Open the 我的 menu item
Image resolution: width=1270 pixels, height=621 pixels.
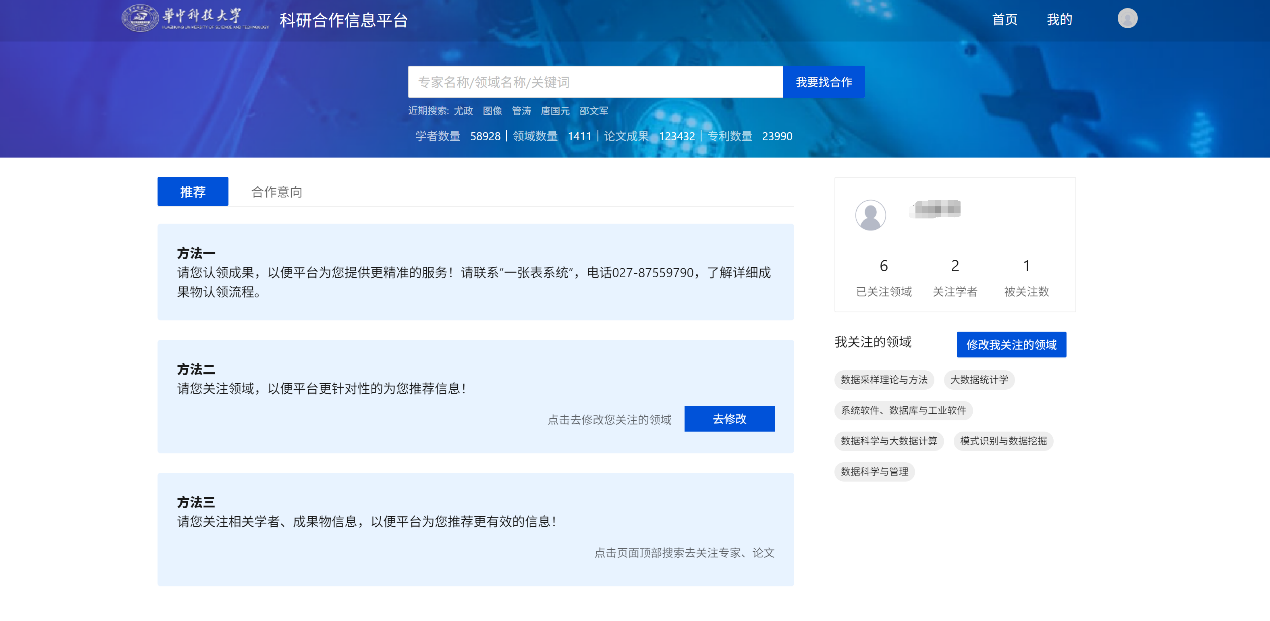[x=1059, y=19]
